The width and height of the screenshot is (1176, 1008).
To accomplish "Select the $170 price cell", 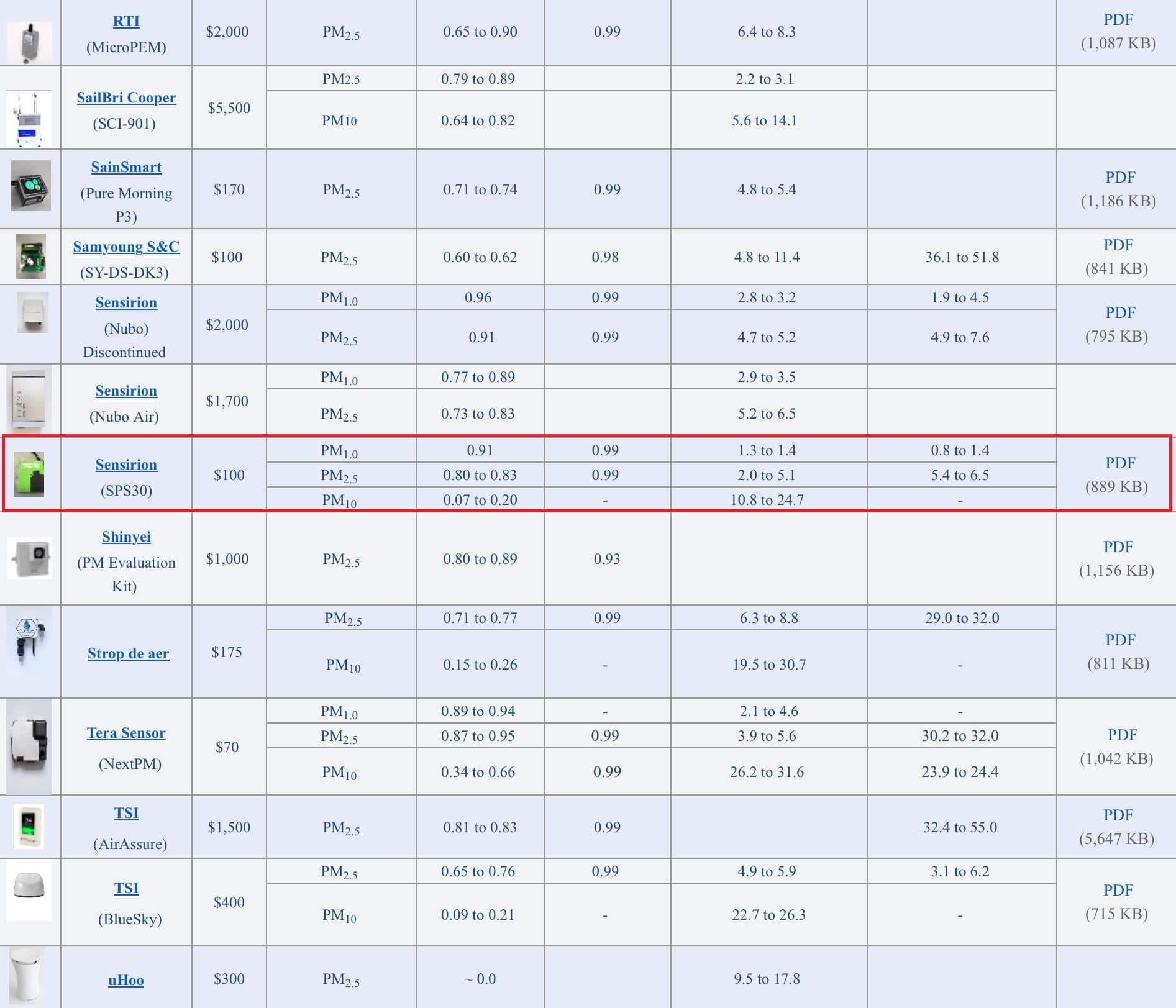I will coord(229,189).
